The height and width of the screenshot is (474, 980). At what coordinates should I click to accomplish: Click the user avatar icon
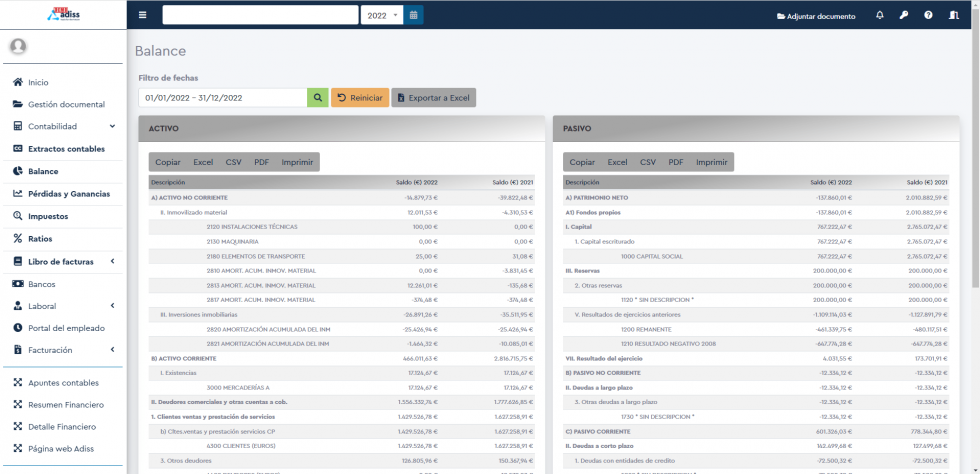[x=18, y=46]
